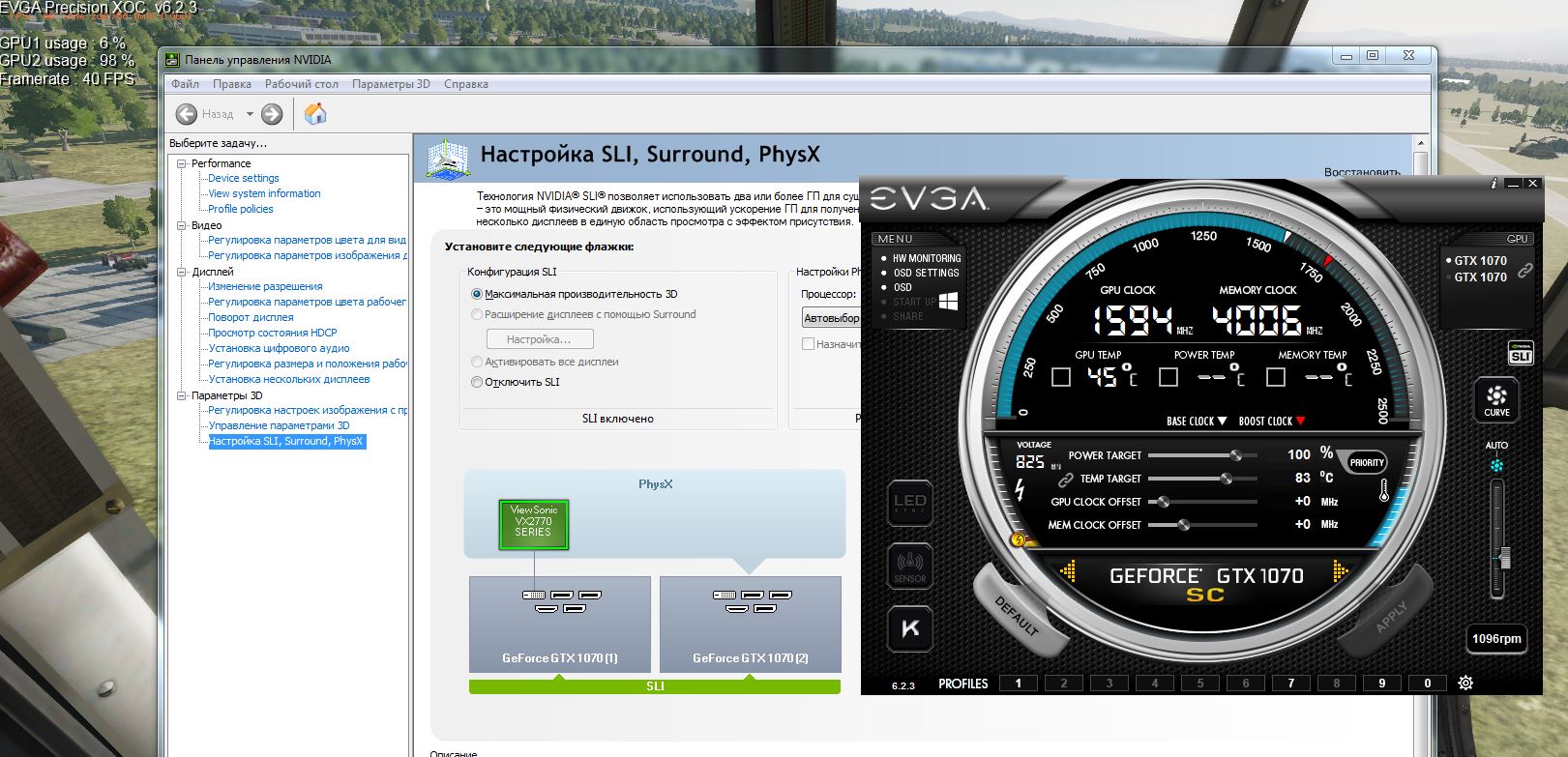This screenshot has width=1568, height=757.
Task: Open the Файл menu
Action: click(x=185, y=84)
